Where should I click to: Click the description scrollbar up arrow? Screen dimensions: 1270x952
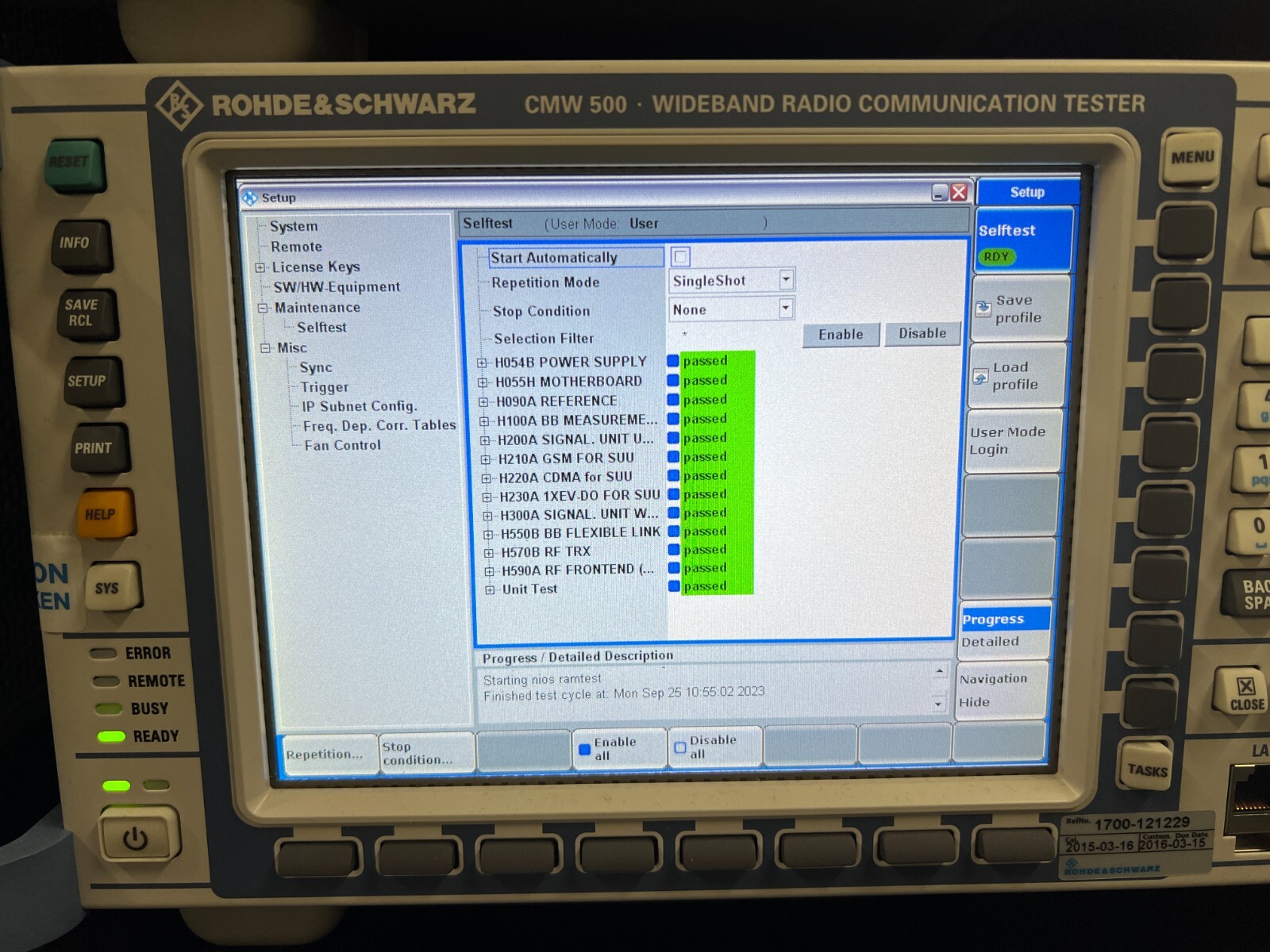point(939,672)
